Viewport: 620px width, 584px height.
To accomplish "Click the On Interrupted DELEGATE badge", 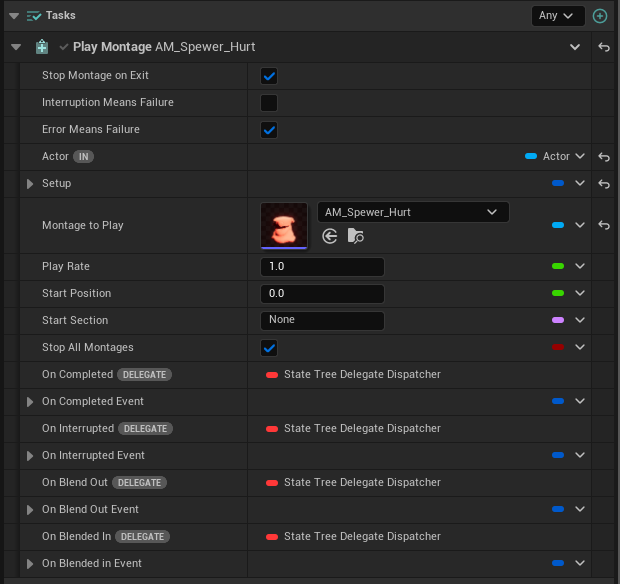I will pos(146,429).
